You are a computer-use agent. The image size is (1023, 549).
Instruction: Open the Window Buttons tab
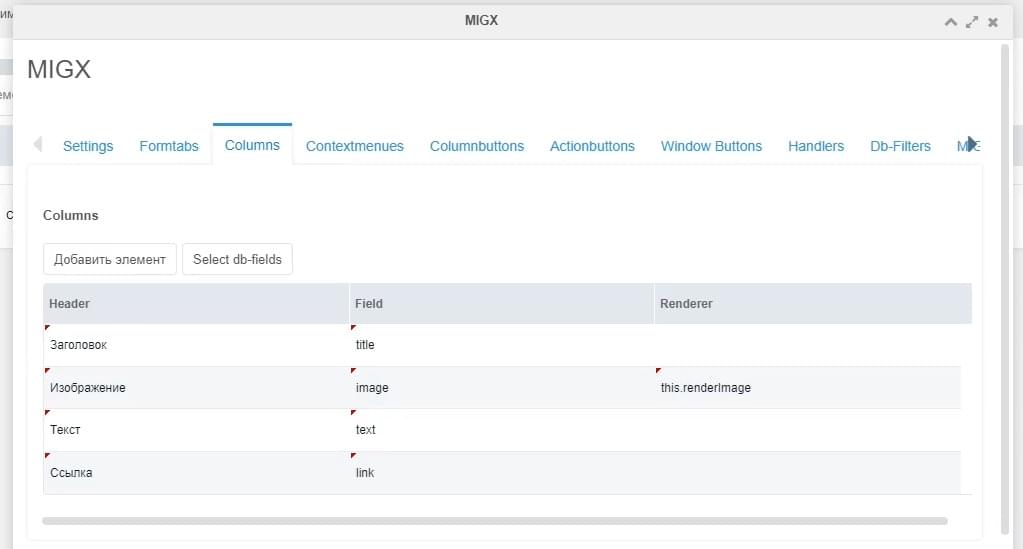pyautogui.click(x=711, y=146)
